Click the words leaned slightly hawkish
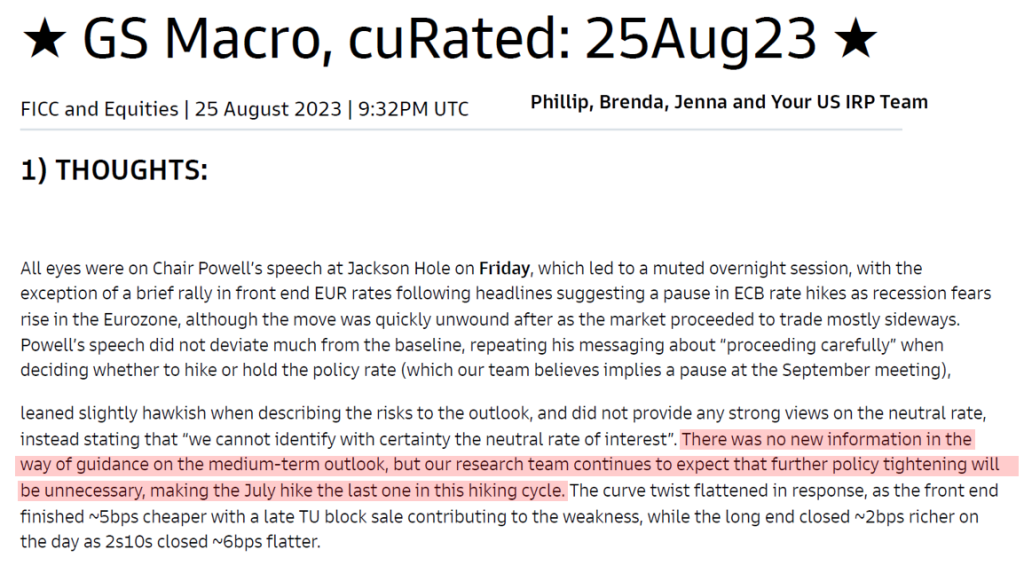This screenshot has width=1024, height=565. coord(113,413)
